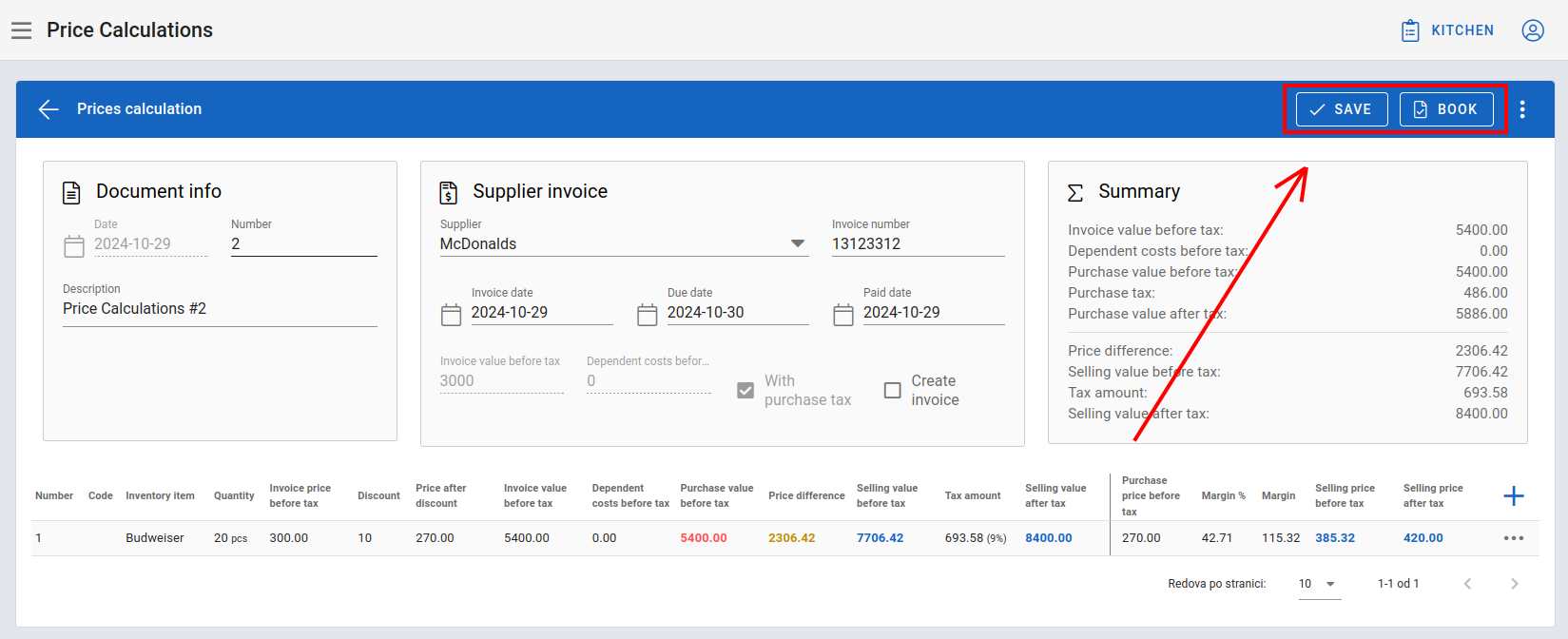This screenshot has height=639, width=1568.
Task: Open the document Date calendar icon
Action: pyautogui.click(x=74, y=246)
